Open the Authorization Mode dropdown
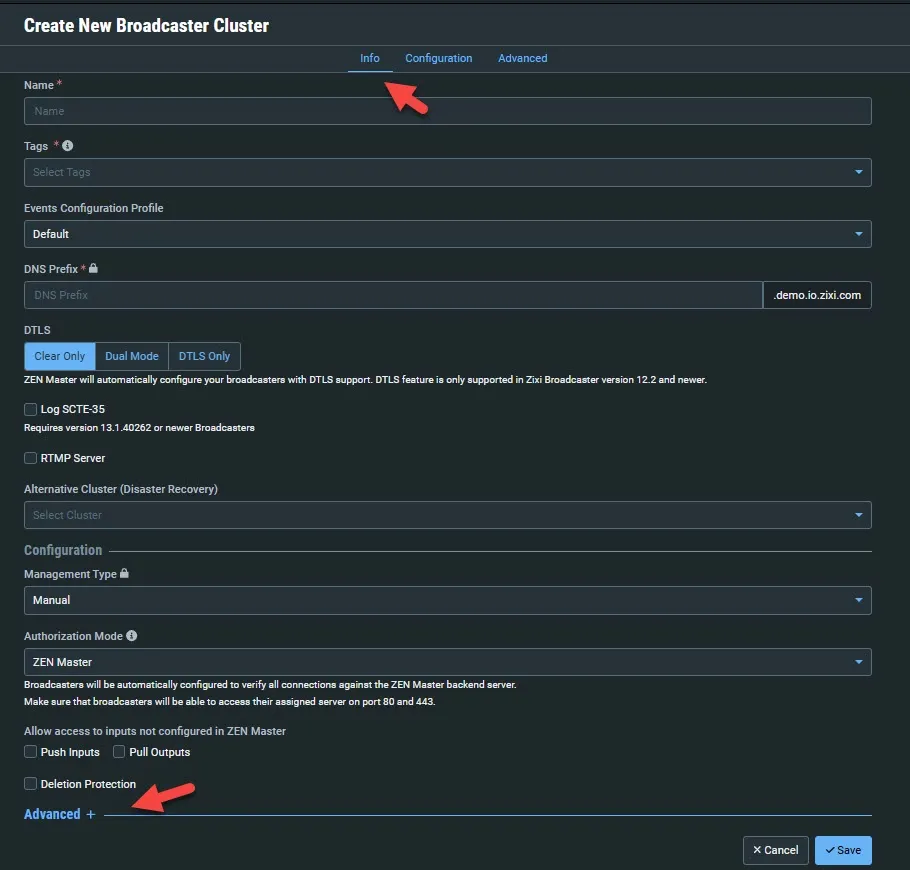910x870 pixels. (447, 662)
